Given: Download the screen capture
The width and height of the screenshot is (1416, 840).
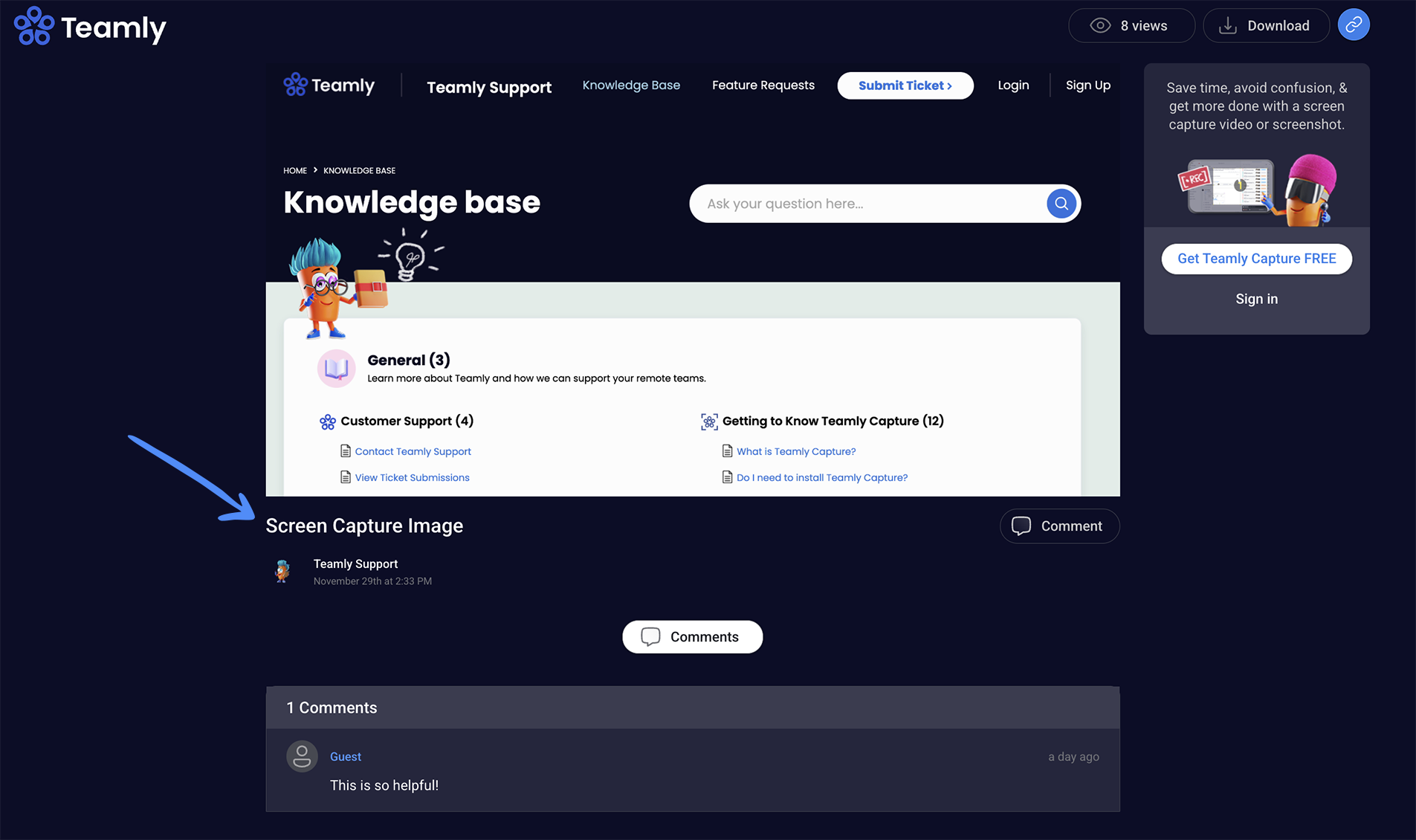Looking at the screenshot, I should pyautogui.click(x=1266, y=25).
